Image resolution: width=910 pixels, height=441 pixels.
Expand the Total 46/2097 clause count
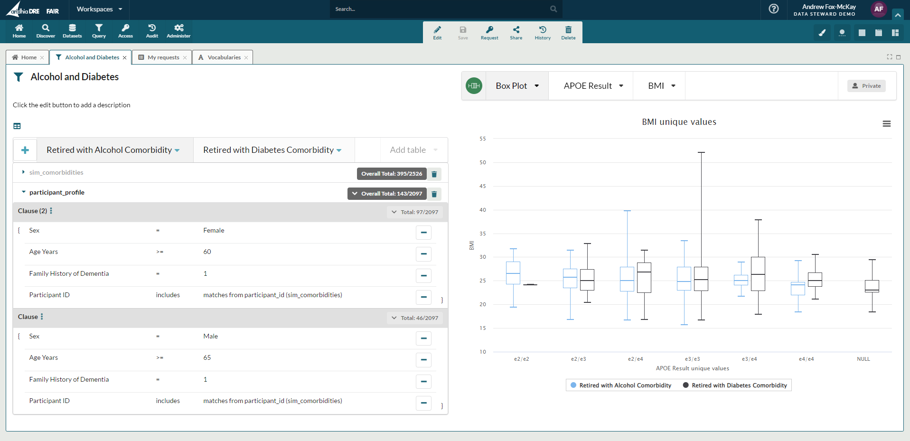click(x=415, y=318)
